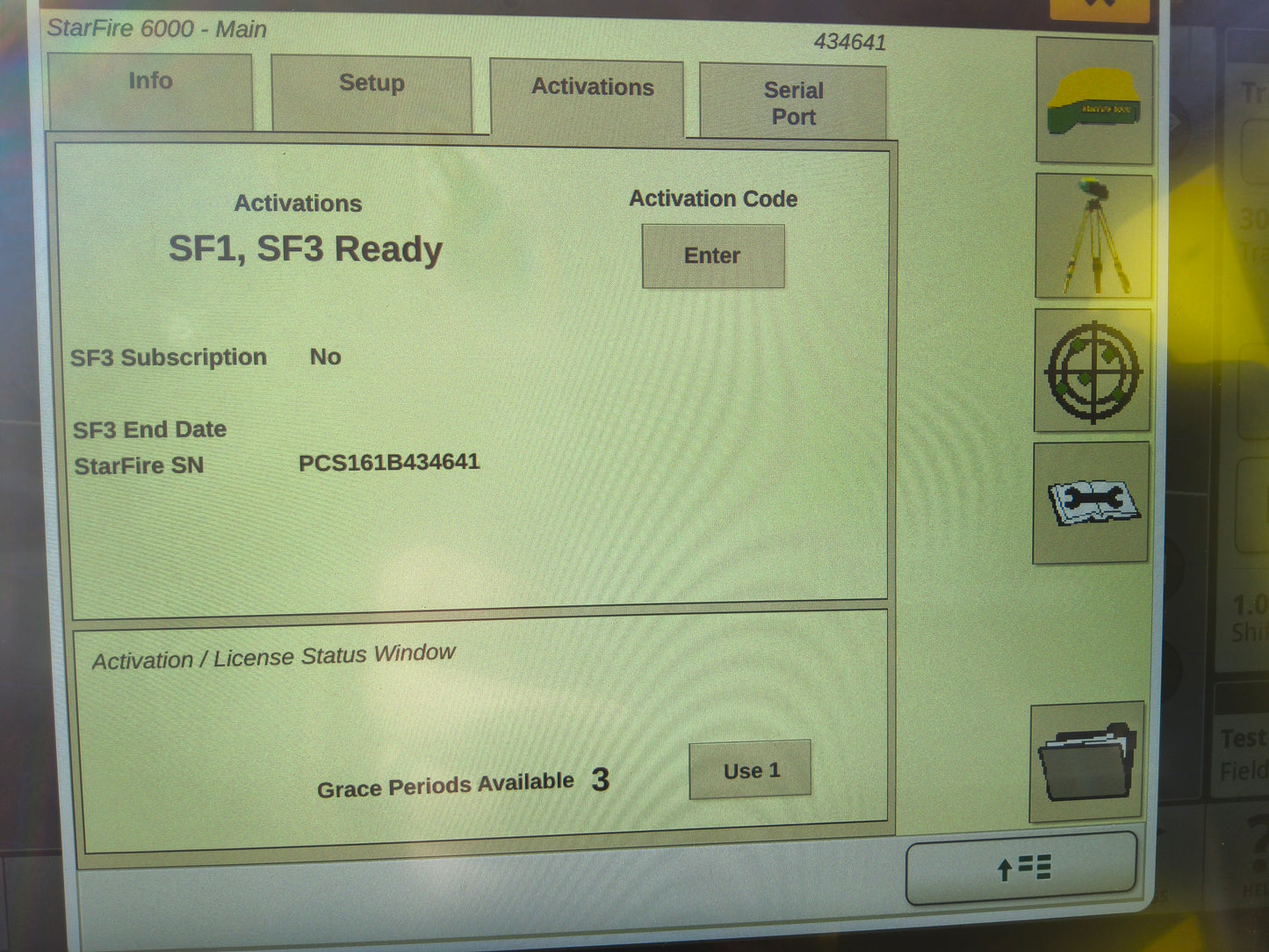Select the Serial Port tab
This screenshot has height=952, width=1269.
coord(792,102)
